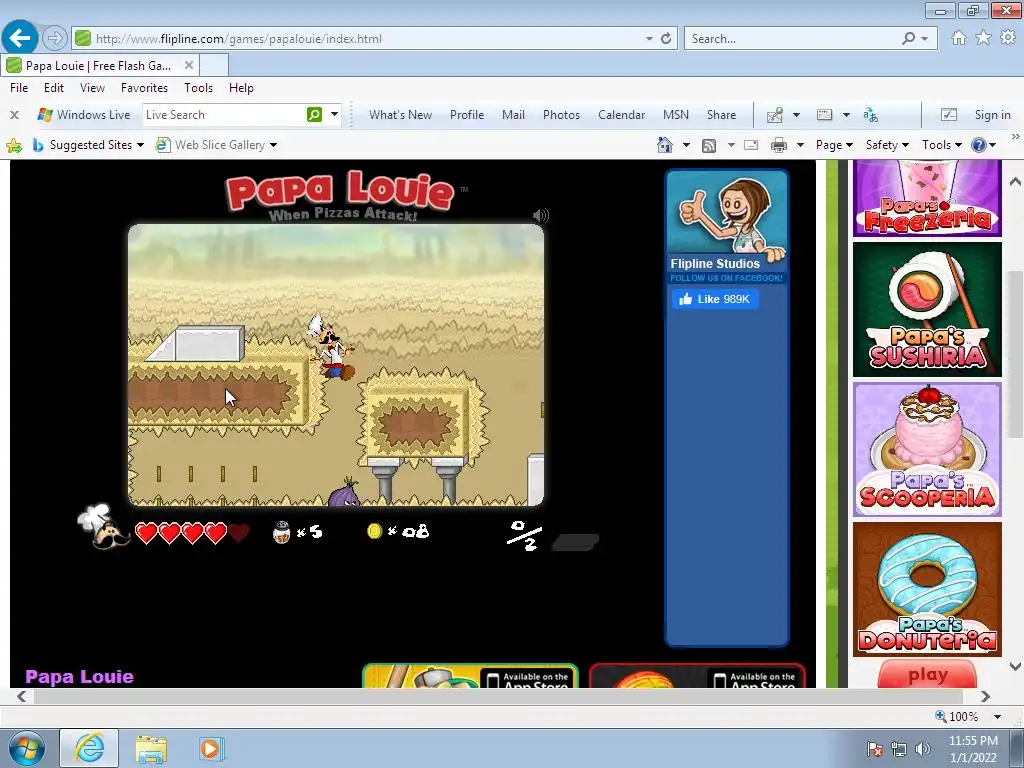Click the Facebook Like 989K button
The height and width of the screenshot is (768, 1024).
click(715, 299)
